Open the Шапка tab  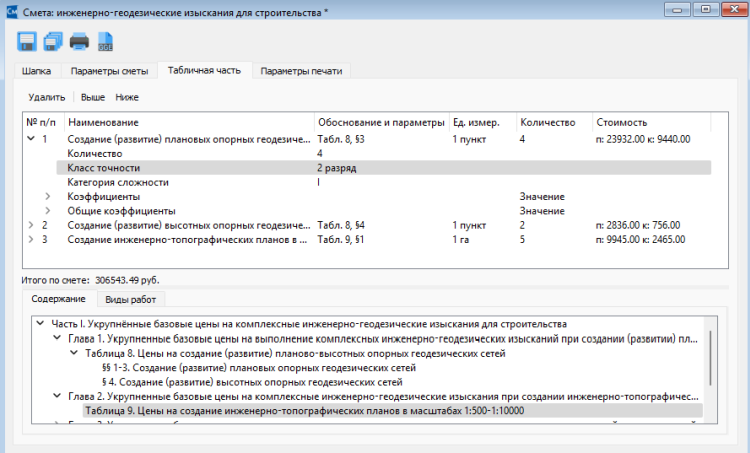[37, 71]
